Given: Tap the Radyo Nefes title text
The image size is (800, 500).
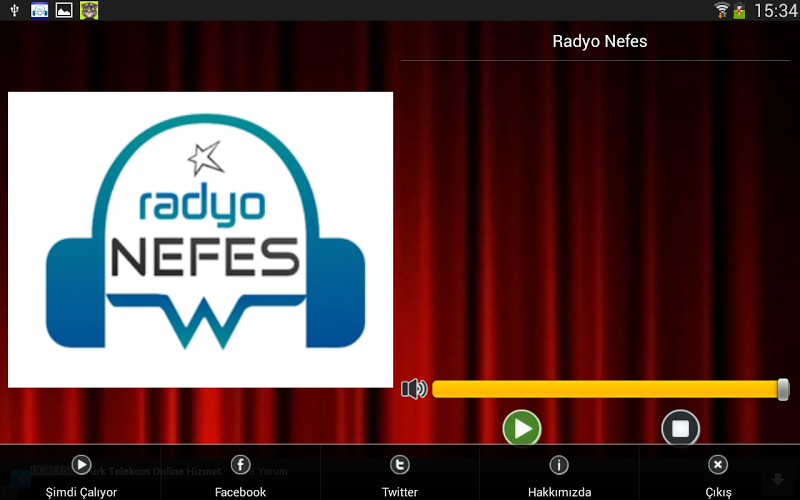Looking at the screenshot, I should [x=599, y=41].
